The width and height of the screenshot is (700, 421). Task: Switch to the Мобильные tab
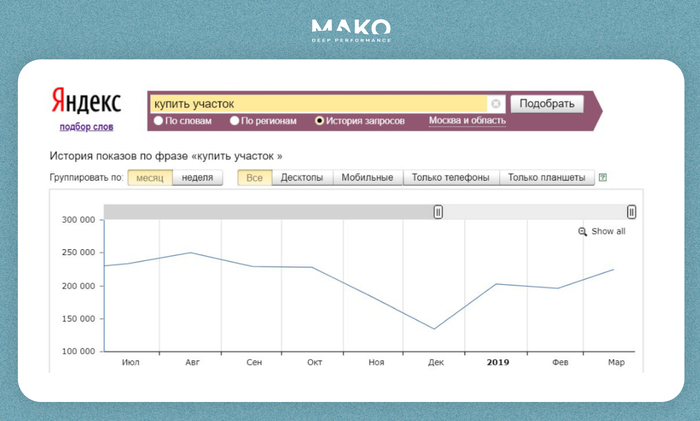(367, 178)
